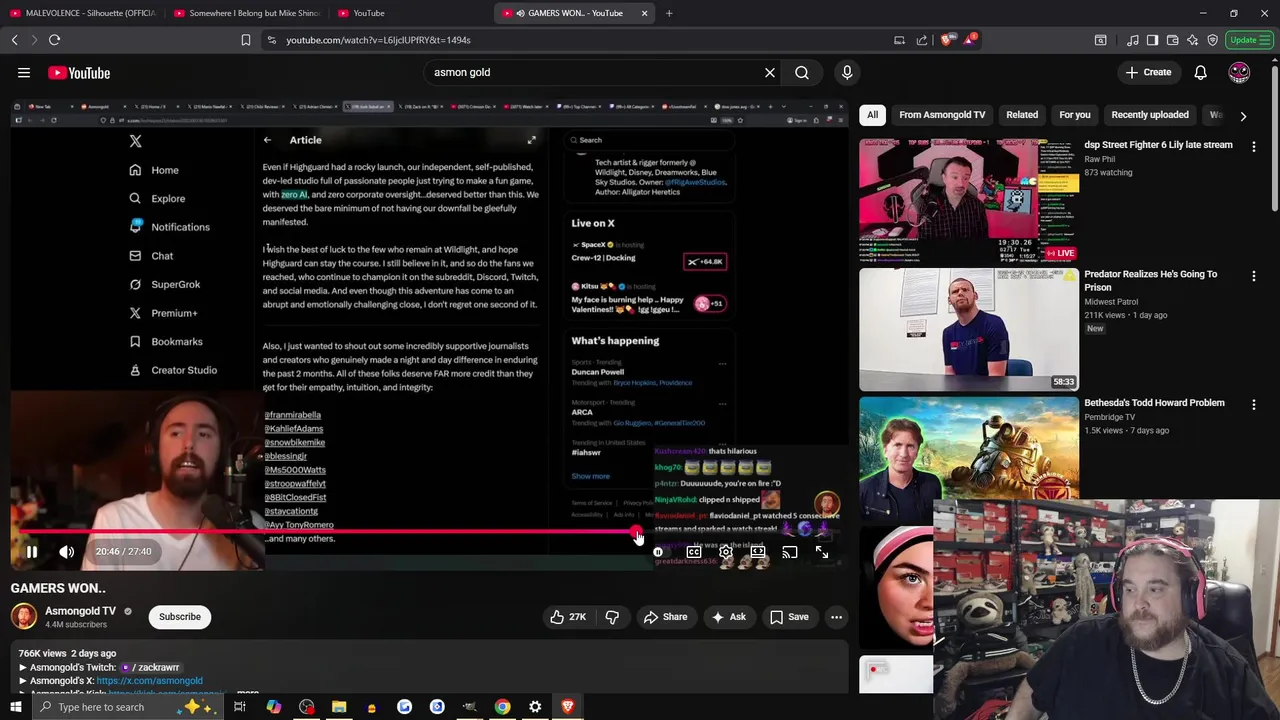The image size is (1280, 720).
Task: Open dsp Street Fighter 6 live thumbnail
Action: [x=969, y=200]
